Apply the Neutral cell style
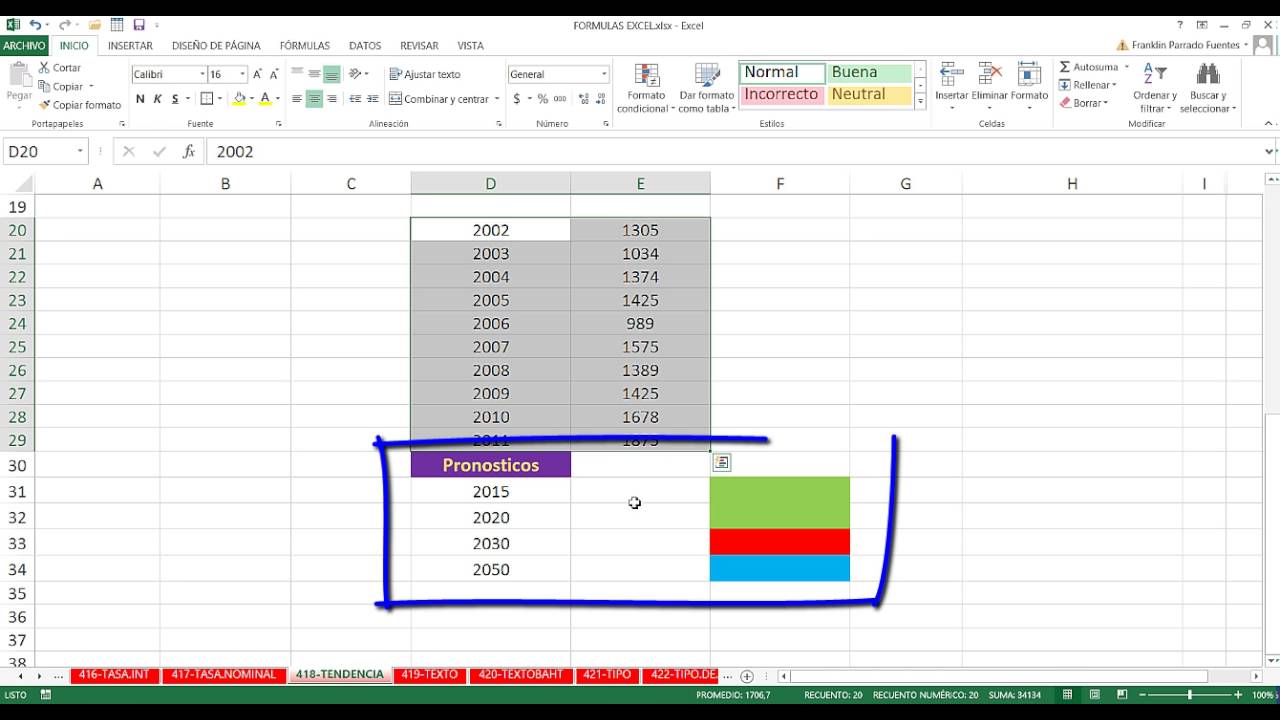 click(870, 95)
